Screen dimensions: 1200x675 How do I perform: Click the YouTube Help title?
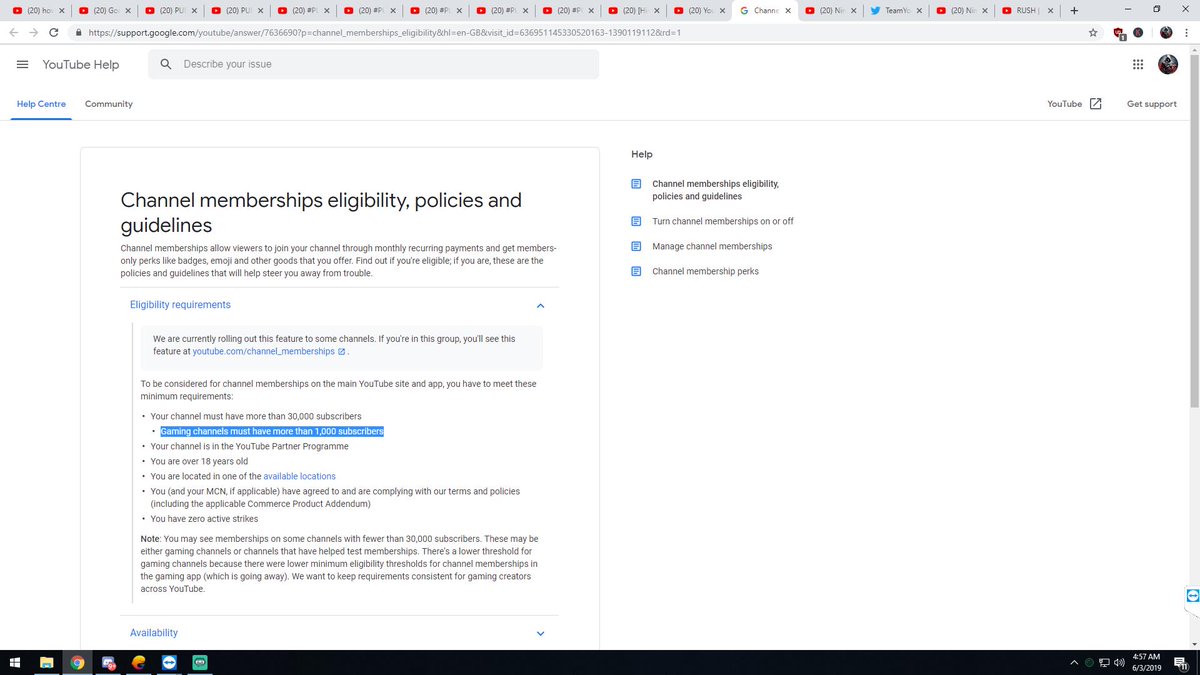coord(80,64)
